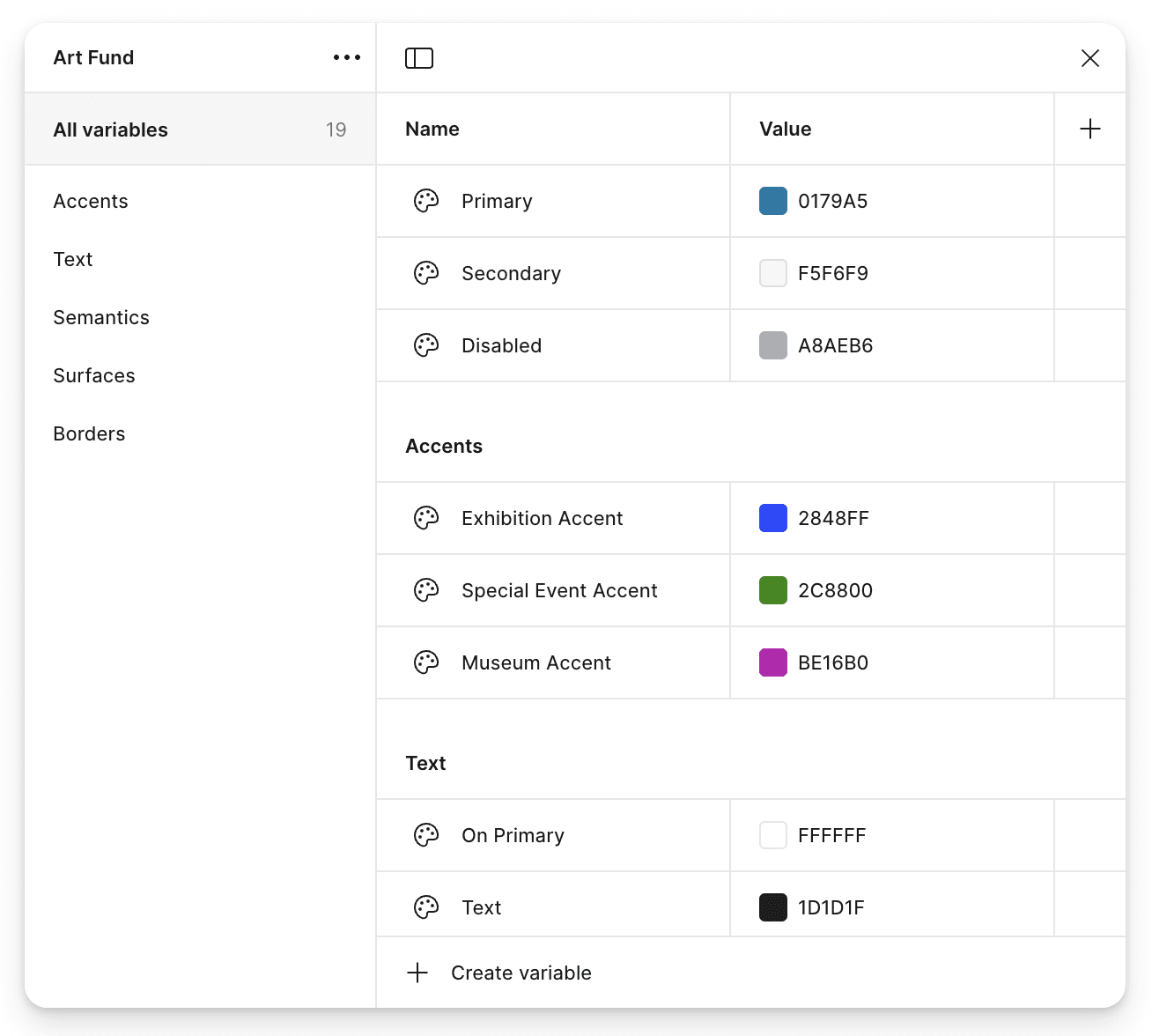Click the palette icon beside On Primary
Screen dimensions: 1152x1036
point(426,835)
